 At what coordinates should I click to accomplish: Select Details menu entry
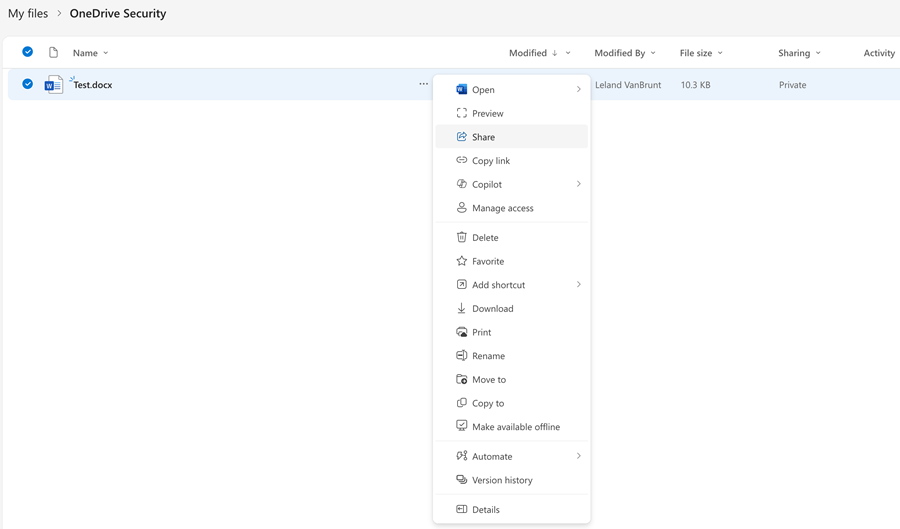click(x=511, y=509)
